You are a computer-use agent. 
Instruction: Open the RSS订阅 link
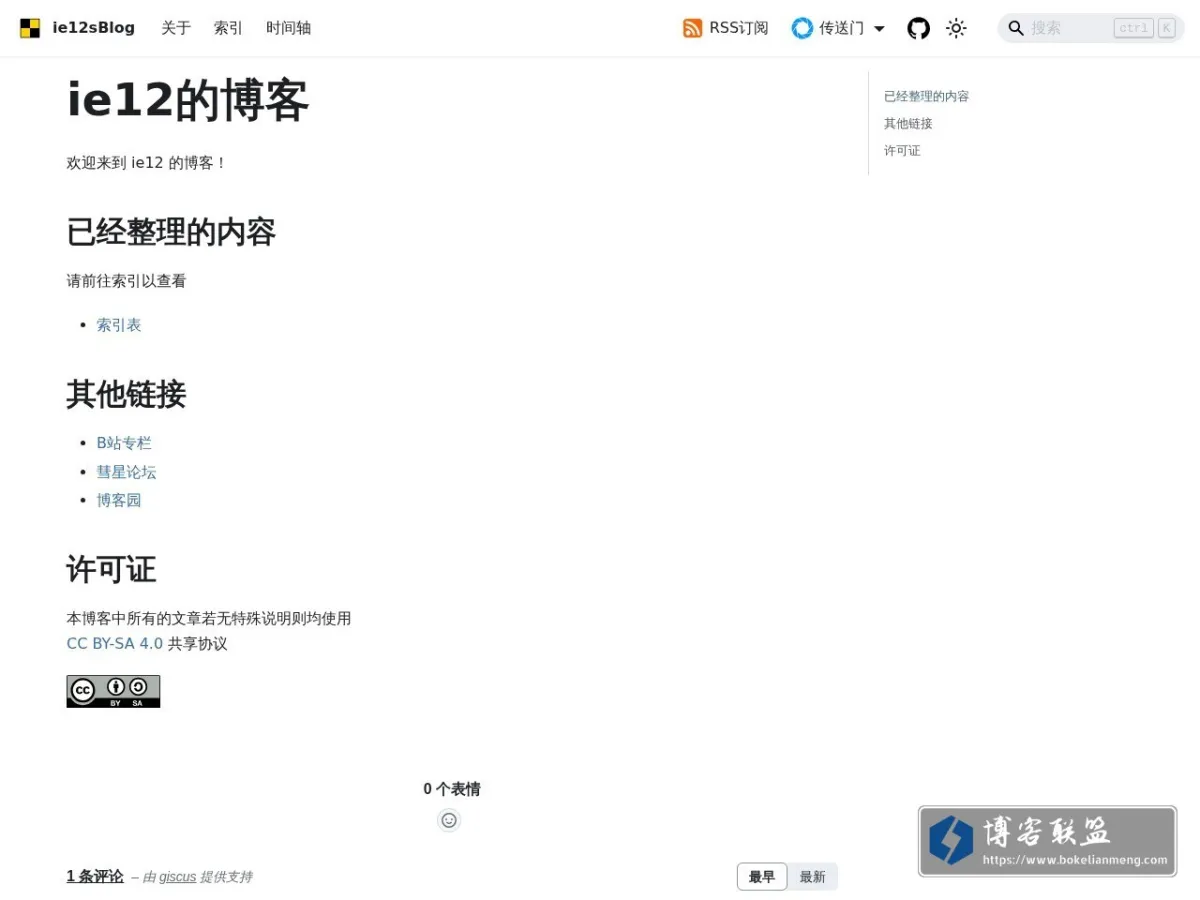739,28
